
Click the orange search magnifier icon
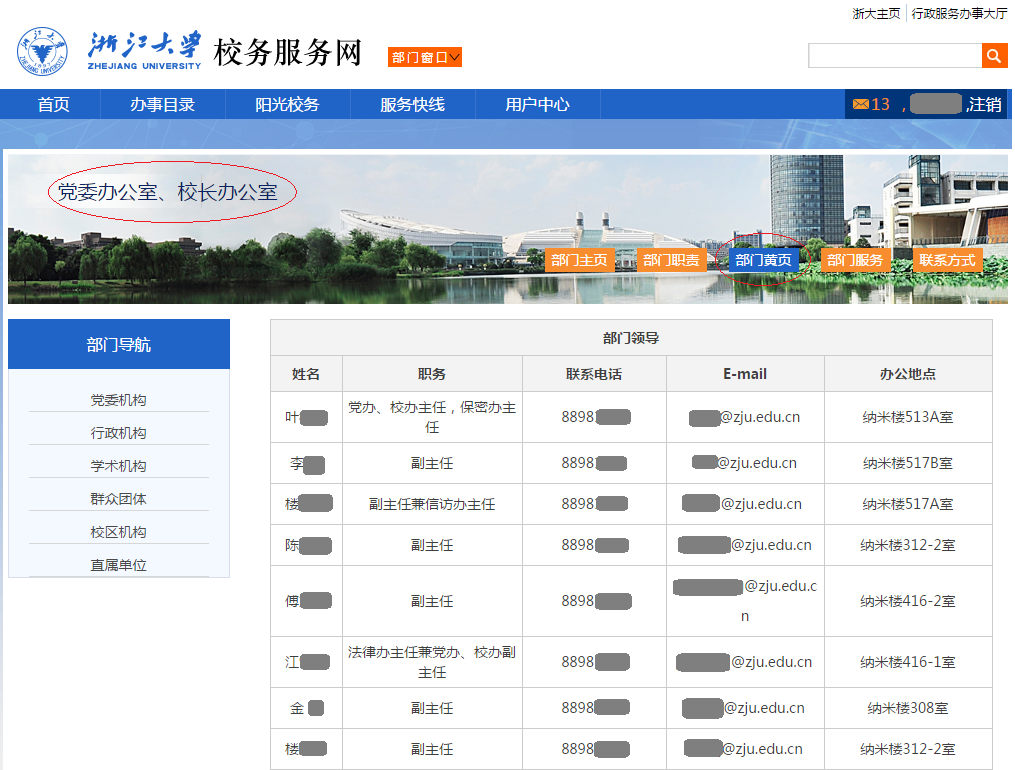point(994,56)
